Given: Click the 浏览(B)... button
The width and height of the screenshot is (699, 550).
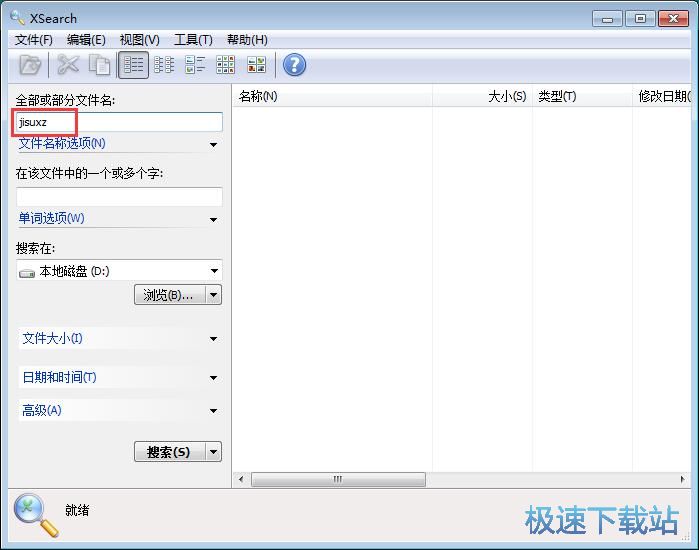Looking at the screenshot, I should (170, 295).
